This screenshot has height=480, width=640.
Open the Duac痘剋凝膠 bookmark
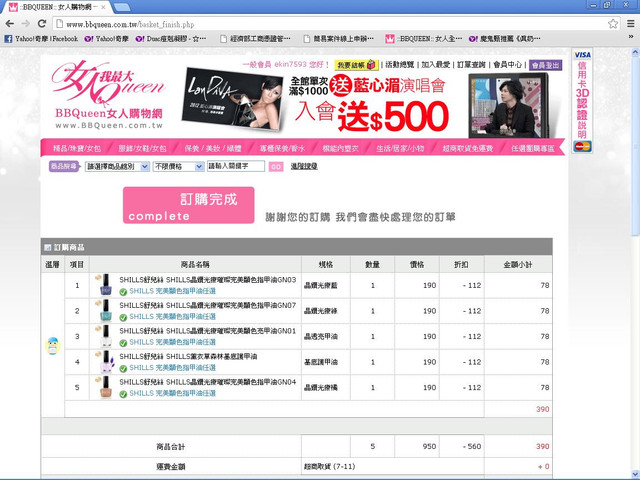(171, 39)
